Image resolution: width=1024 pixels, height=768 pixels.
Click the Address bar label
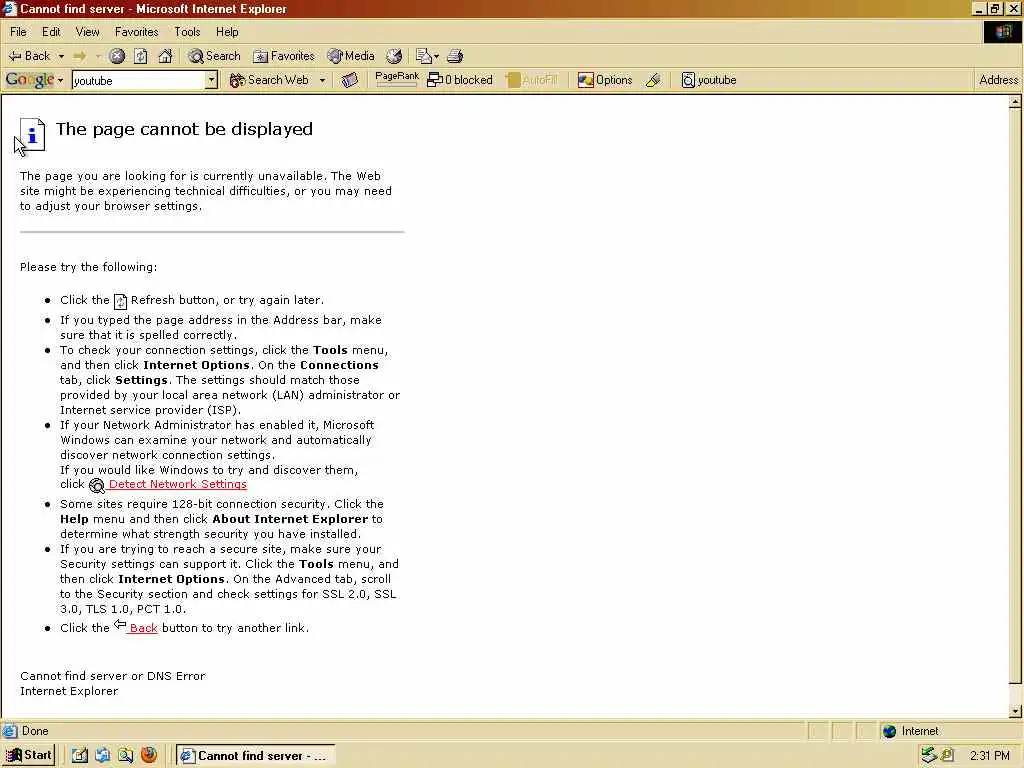999,80
